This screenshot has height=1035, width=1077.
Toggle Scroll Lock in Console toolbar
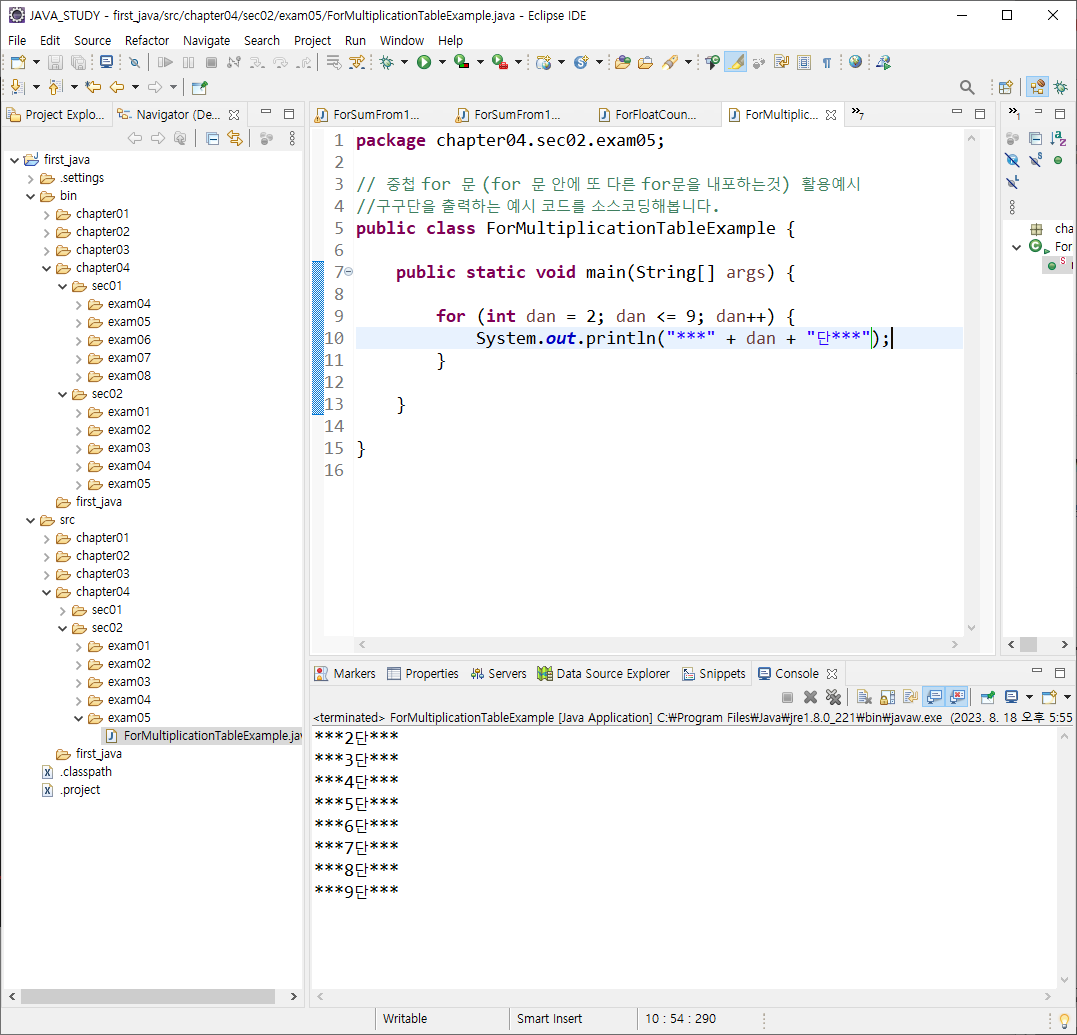click(x=887, y=697)
